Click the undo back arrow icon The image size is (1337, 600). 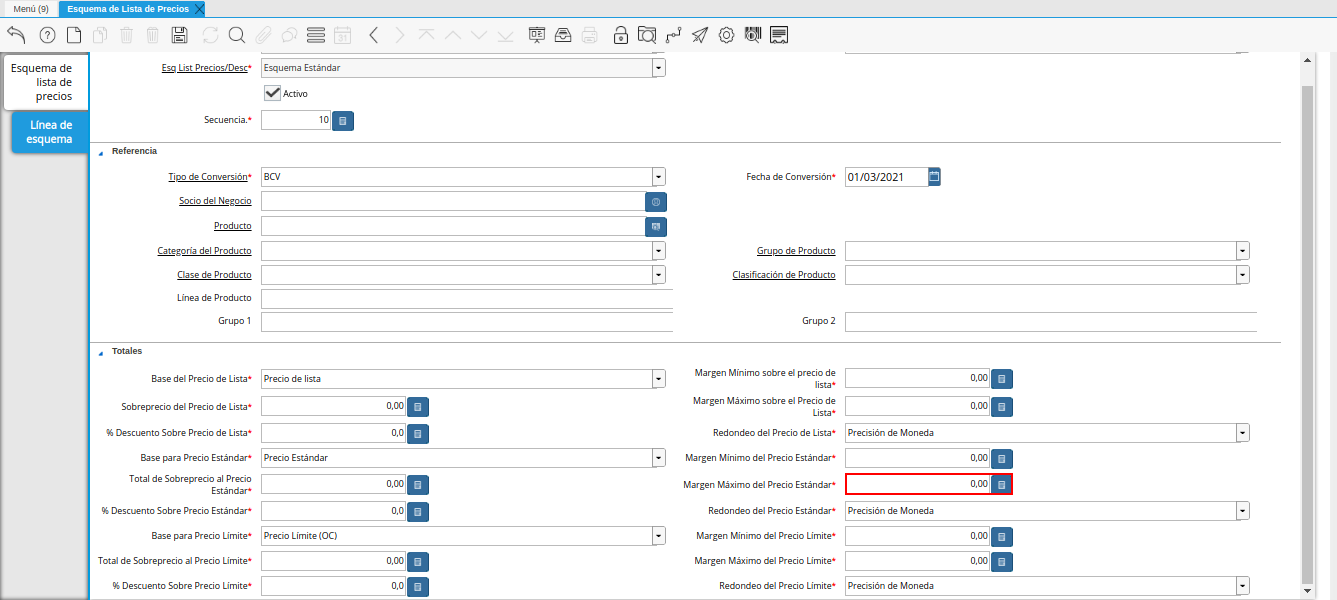pyautogui.click(x=16, y=35)
